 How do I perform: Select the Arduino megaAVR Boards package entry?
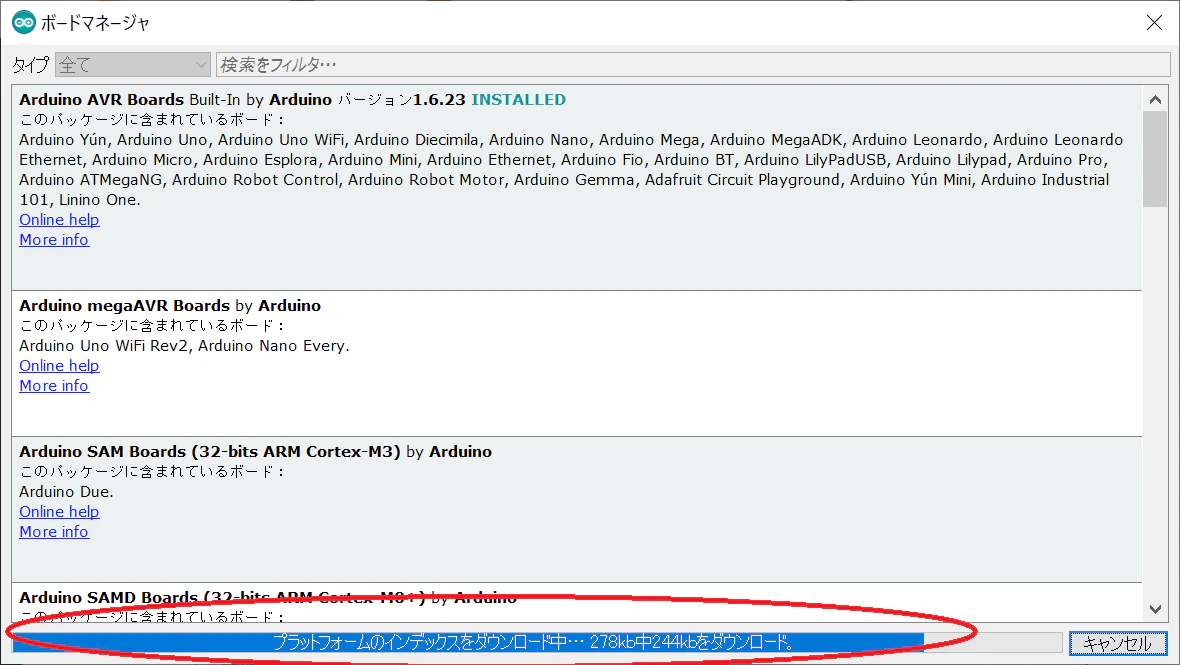tap(576, 363)
